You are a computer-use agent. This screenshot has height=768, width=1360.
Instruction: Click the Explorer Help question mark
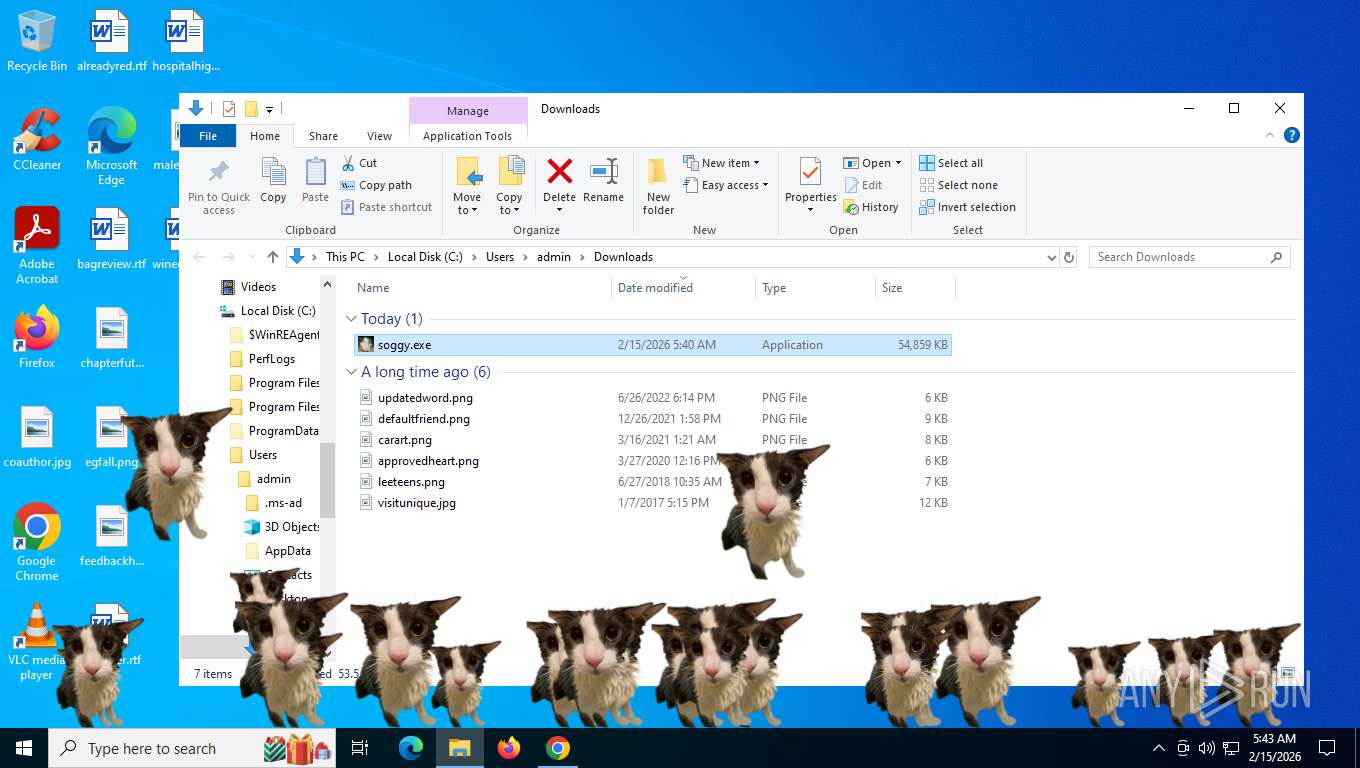(x=1291, y=135)
